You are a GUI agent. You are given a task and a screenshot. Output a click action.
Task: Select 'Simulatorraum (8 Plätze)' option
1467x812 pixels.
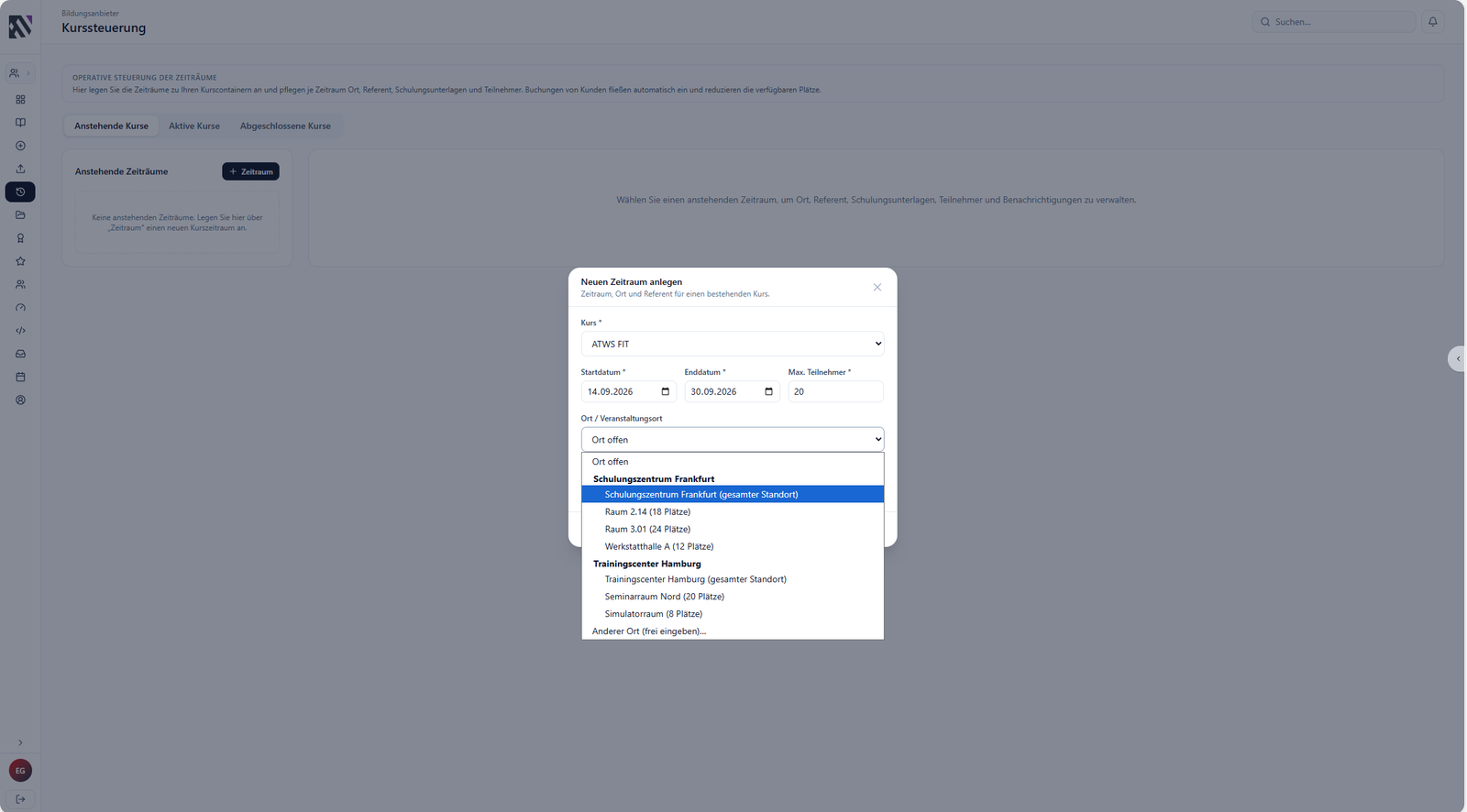733,614
